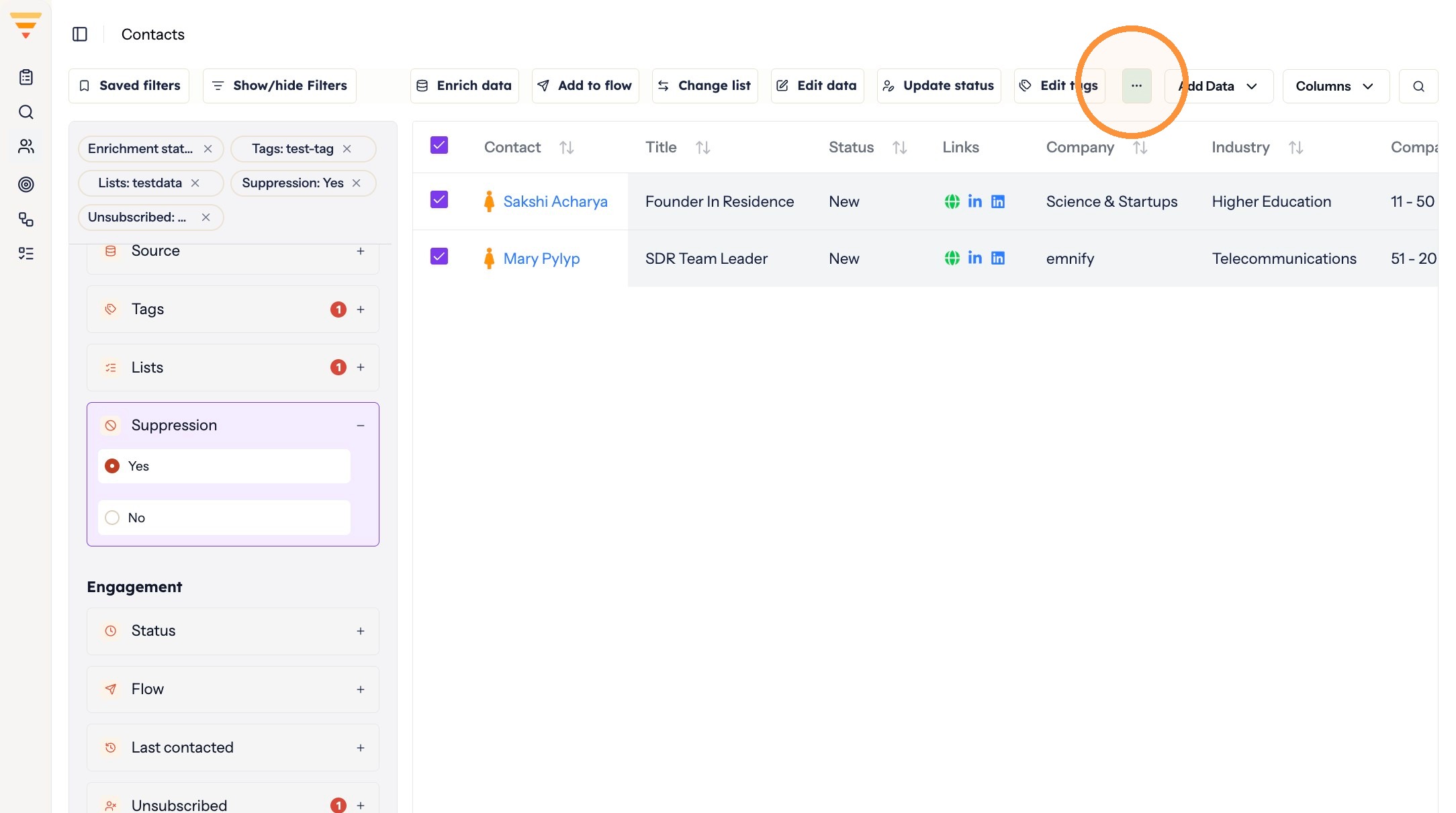This screenshot has width=1456, height=813.
Task: Open the clipboard icon in left sidebar
Action: [x=26, y=77]
